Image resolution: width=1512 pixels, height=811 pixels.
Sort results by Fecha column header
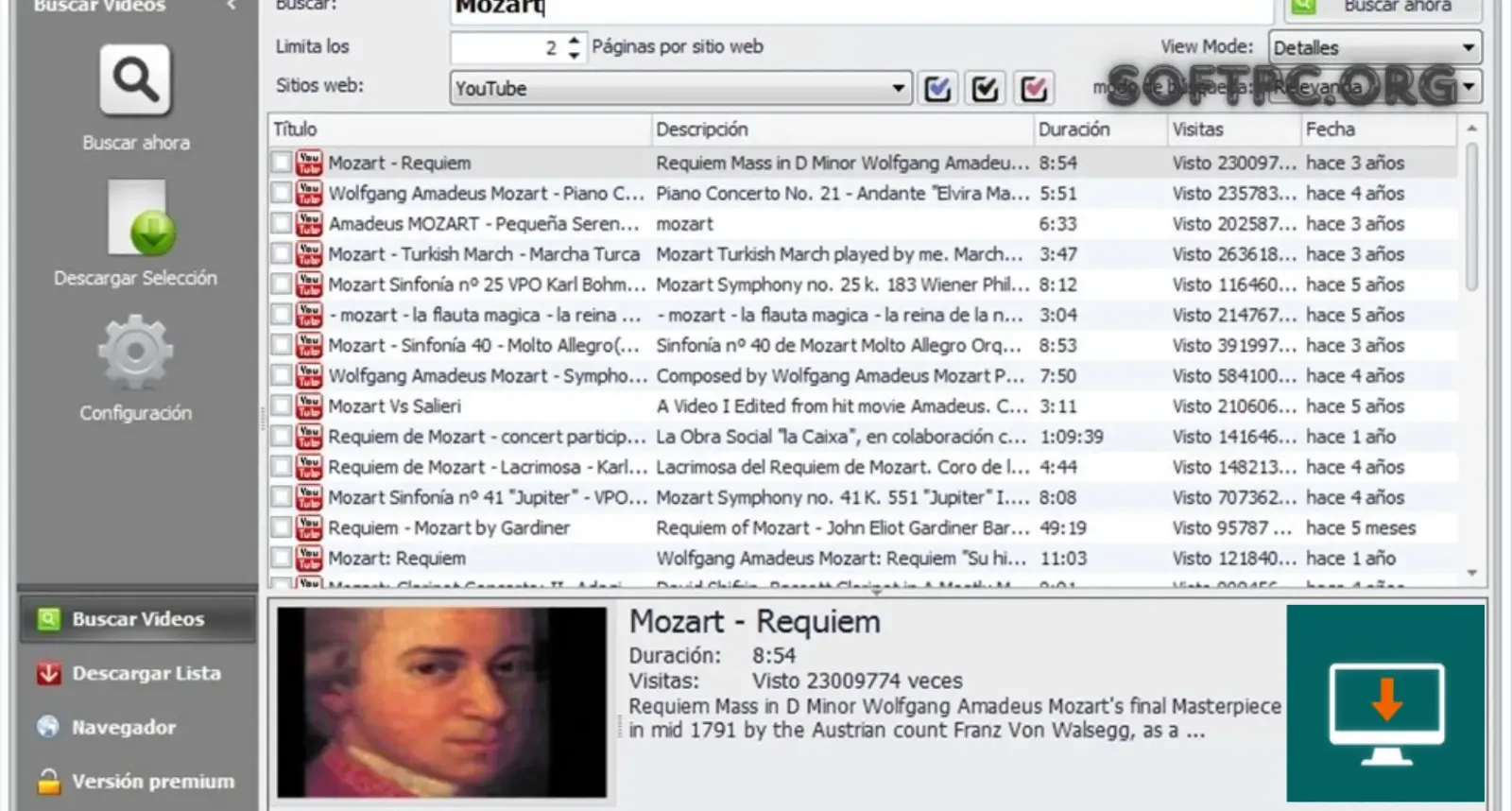pyautogui.click(x=1380, y=129)
